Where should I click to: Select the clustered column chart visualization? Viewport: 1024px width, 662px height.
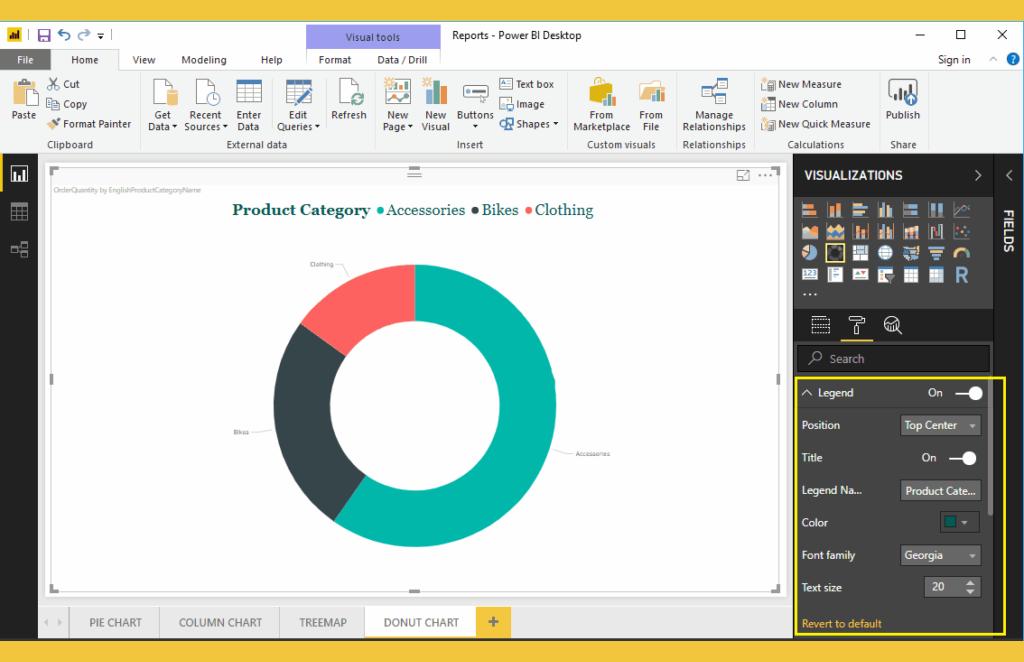[x=886, y=210]
